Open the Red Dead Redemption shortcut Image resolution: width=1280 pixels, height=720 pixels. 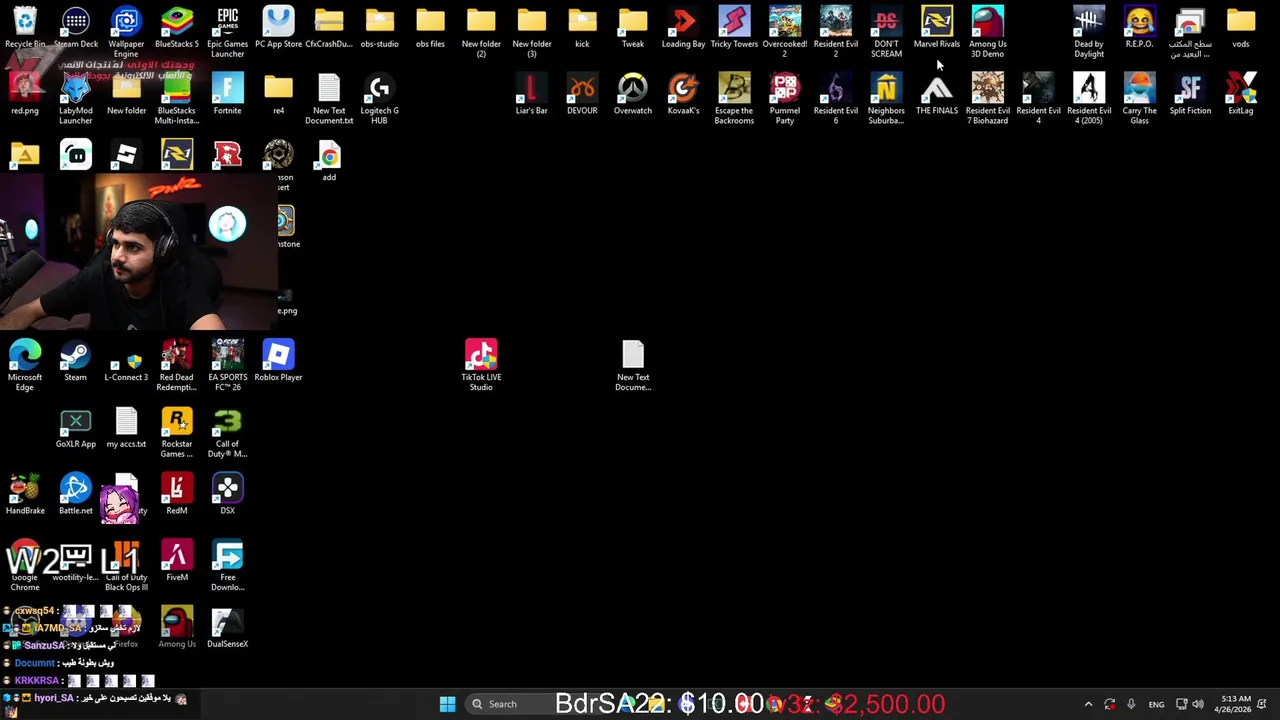point(177,365)
